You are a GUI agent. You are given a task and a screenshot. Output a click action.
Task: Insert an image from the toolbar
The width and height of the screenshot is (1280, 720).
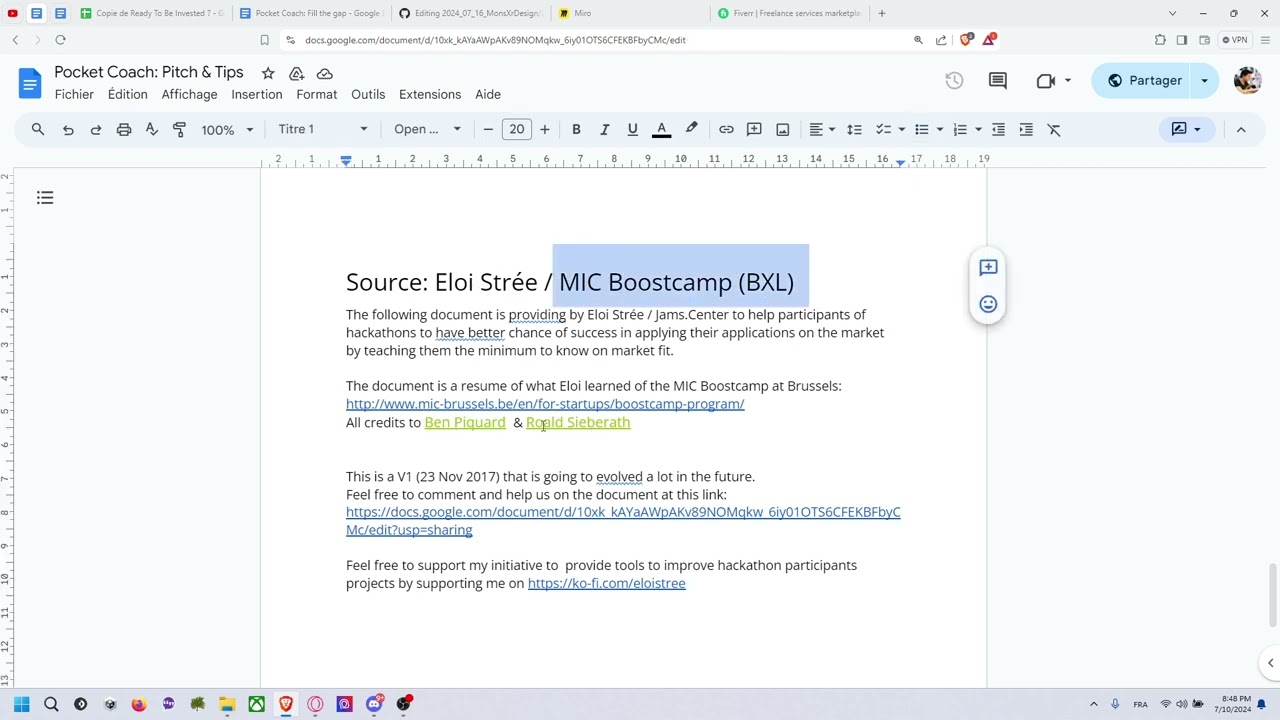click(783, 129)
